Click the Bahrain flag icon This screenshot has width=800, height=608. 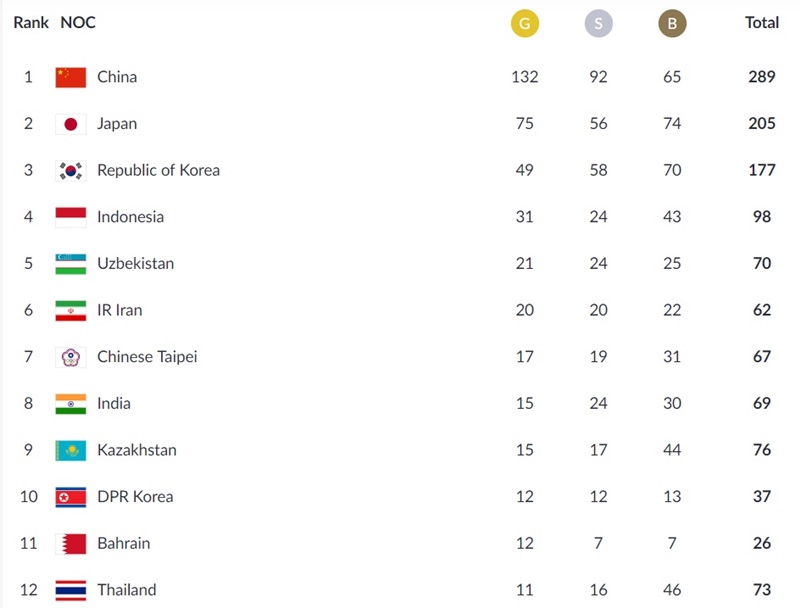click(71, 543)
